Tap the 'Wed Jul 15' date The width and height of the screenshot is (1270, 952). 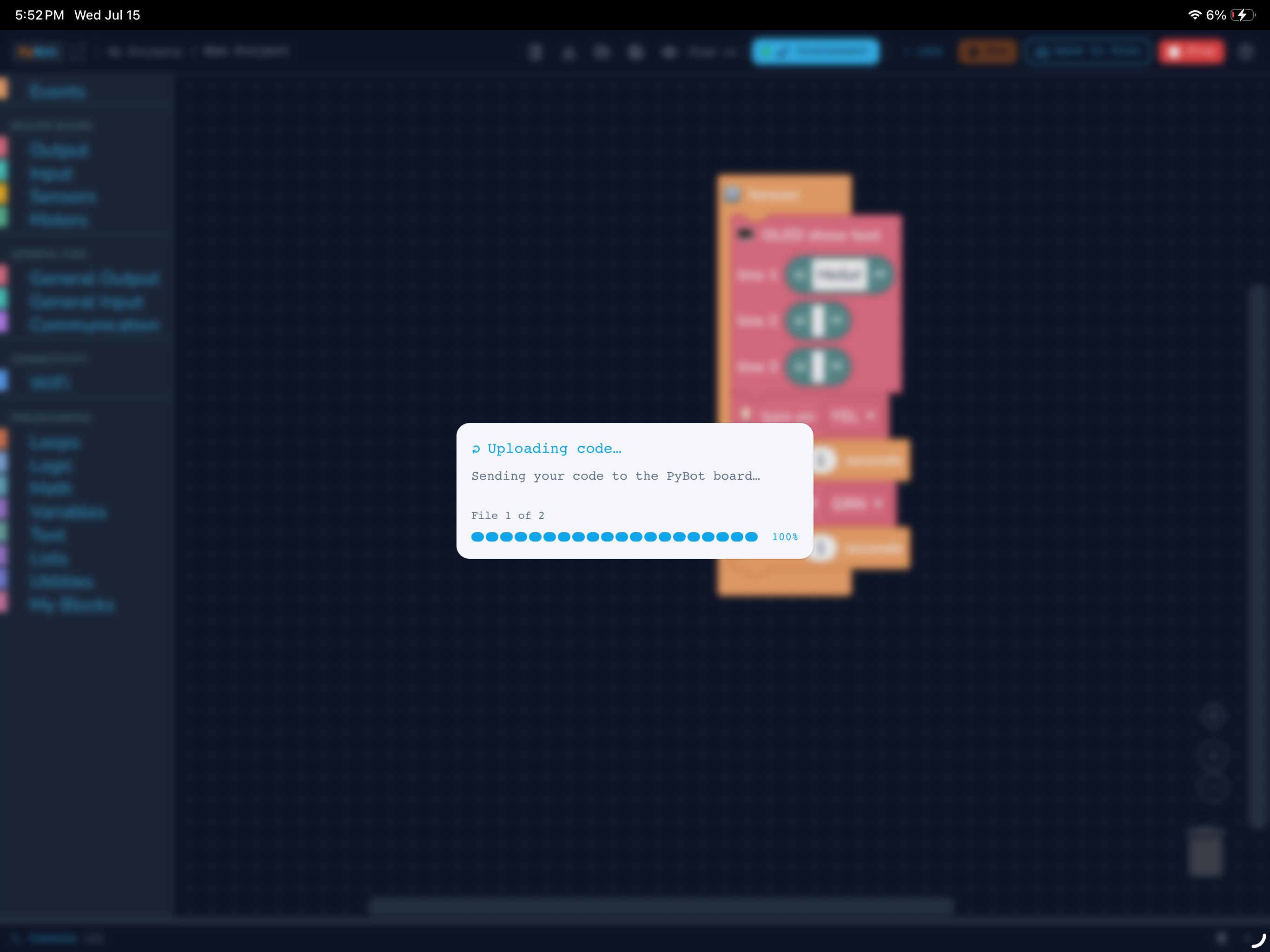pyautogui.click(x=107, y=15)
